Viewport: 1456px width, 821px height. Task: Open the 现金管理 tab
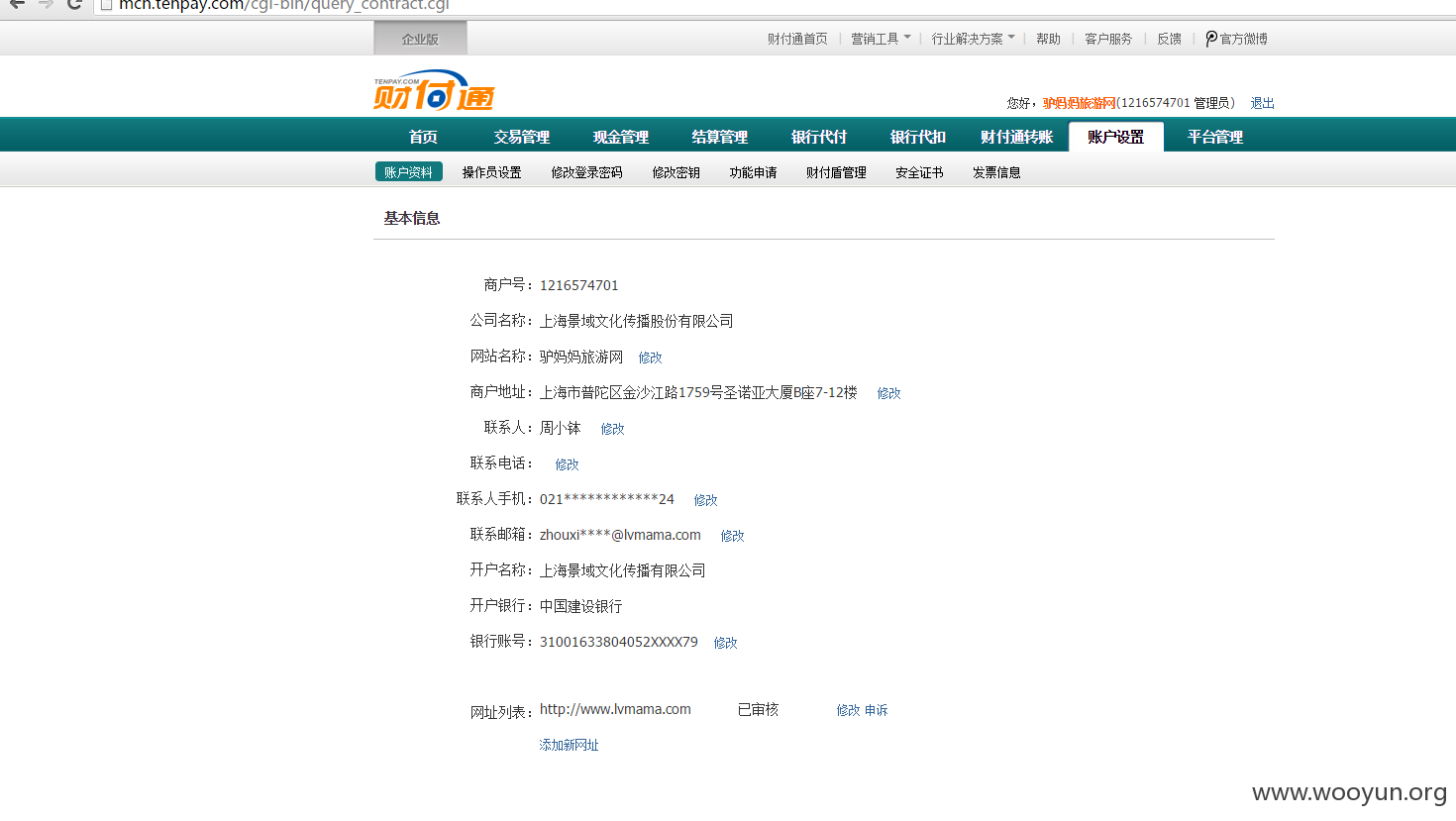point(621,137)
